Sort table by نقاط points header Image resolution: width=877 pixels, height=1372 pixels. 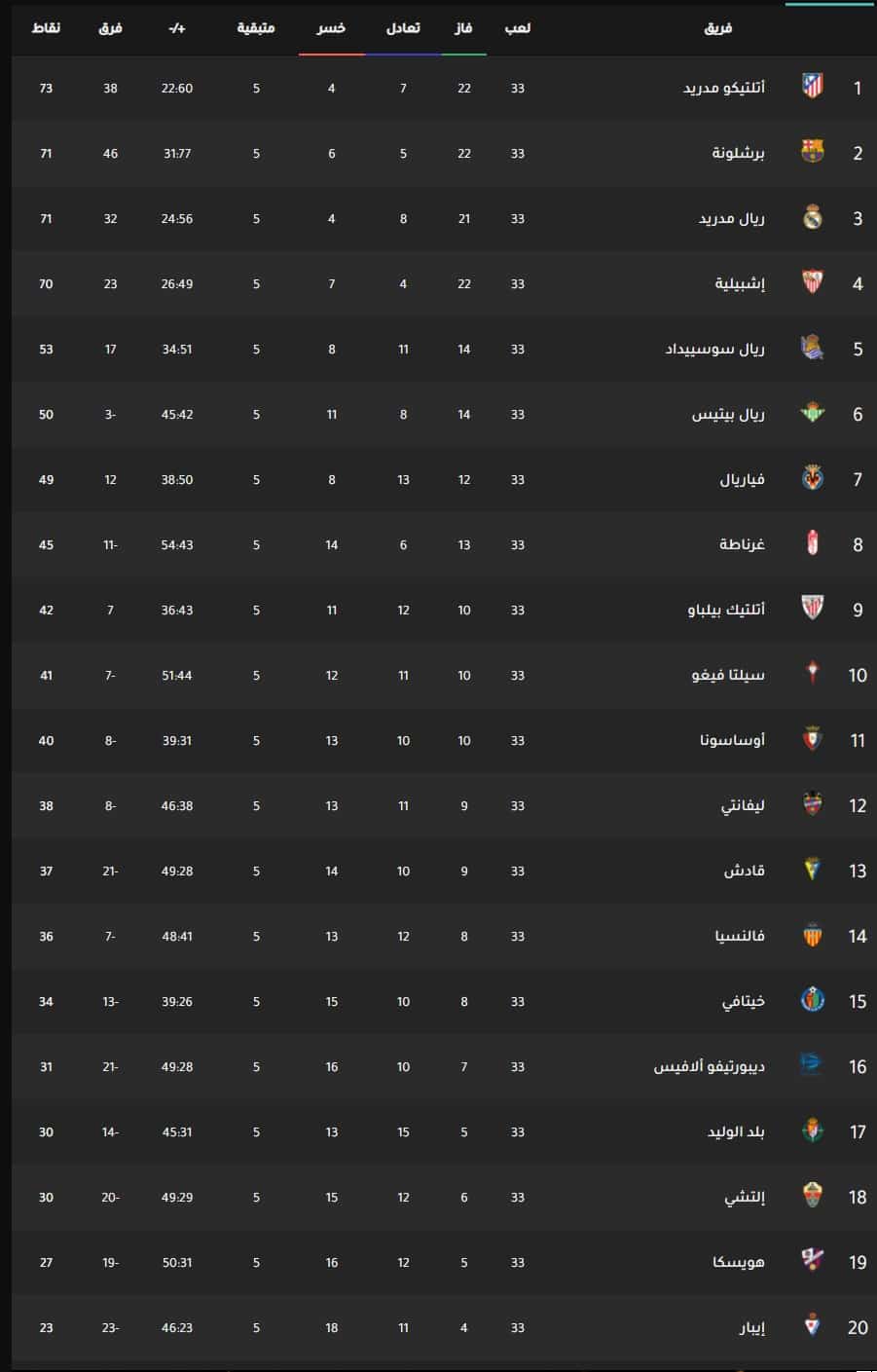coord(46,28)
